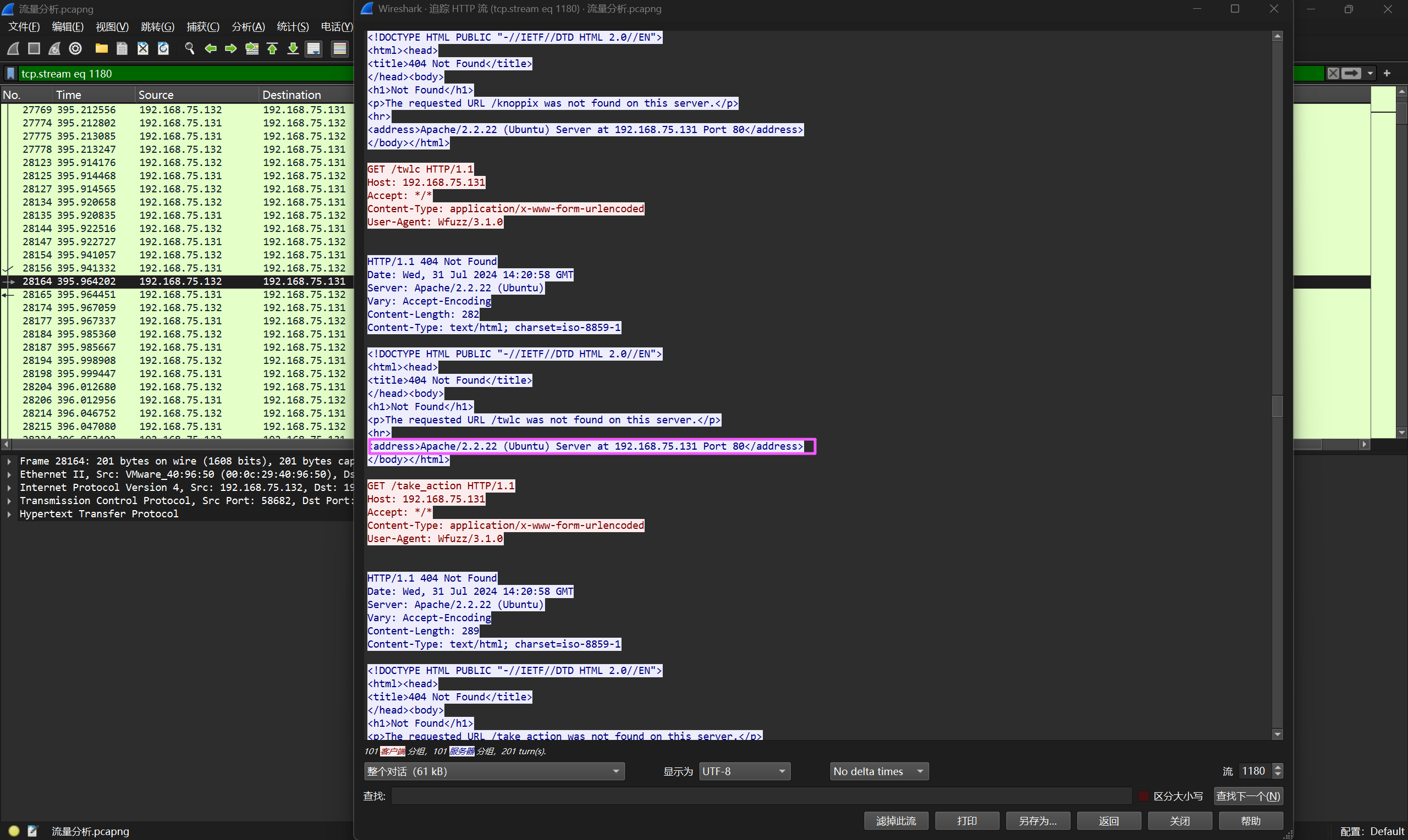Click the go to specified packet icon
Viewport: 1408px width, 840px height.
(x=252, y=49)
